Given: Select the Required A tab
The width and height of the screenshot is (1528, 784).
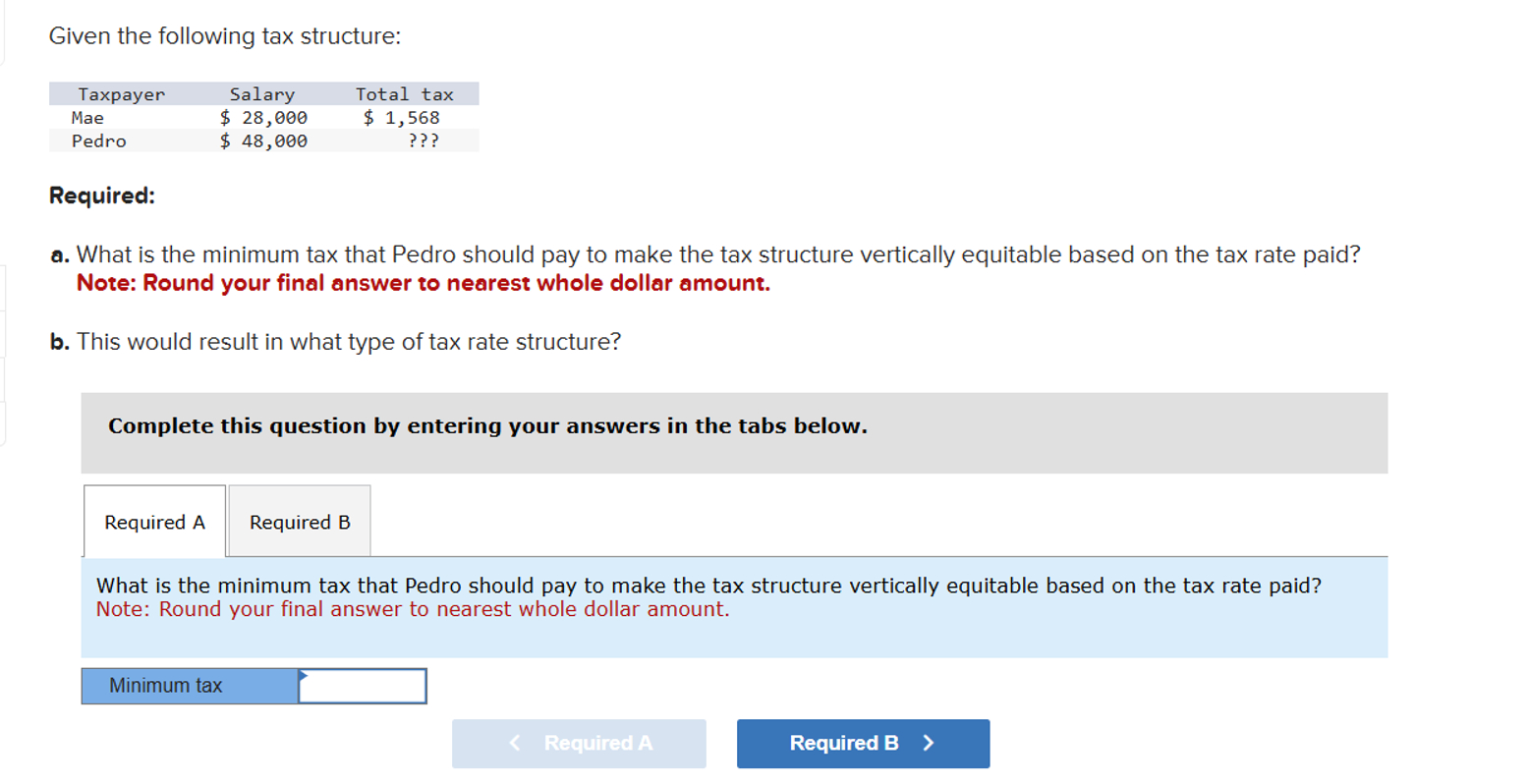Looking at the screenshot, I should (x=154, y=522).
